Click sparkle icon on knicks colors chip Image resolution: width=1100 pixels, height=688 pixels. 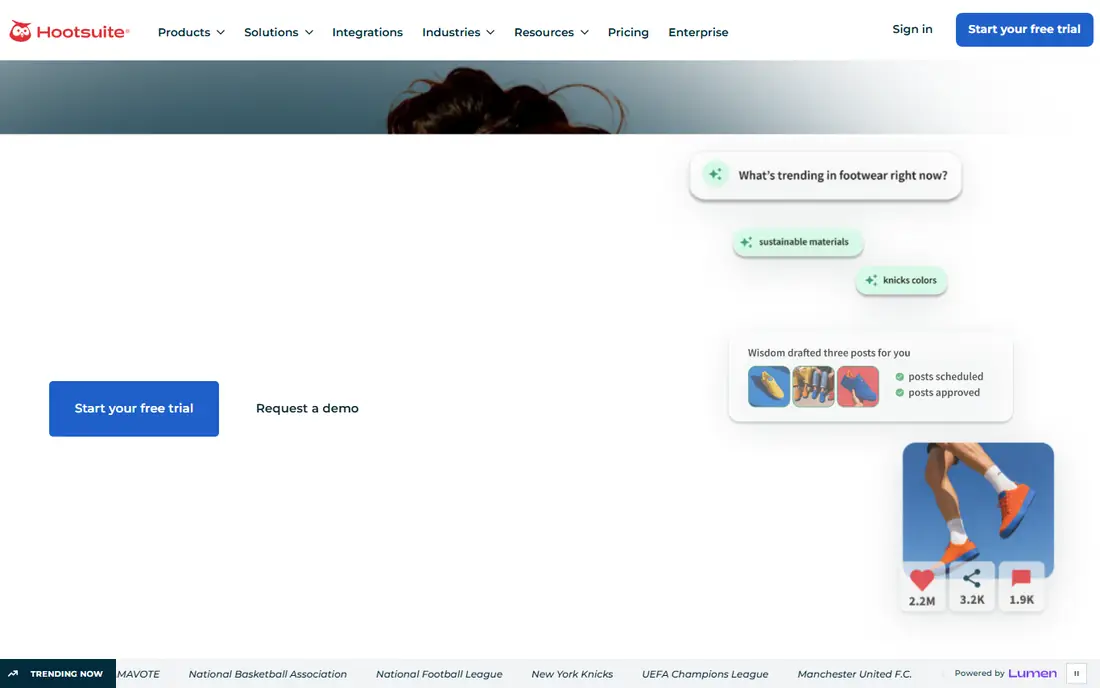[871, 280]
